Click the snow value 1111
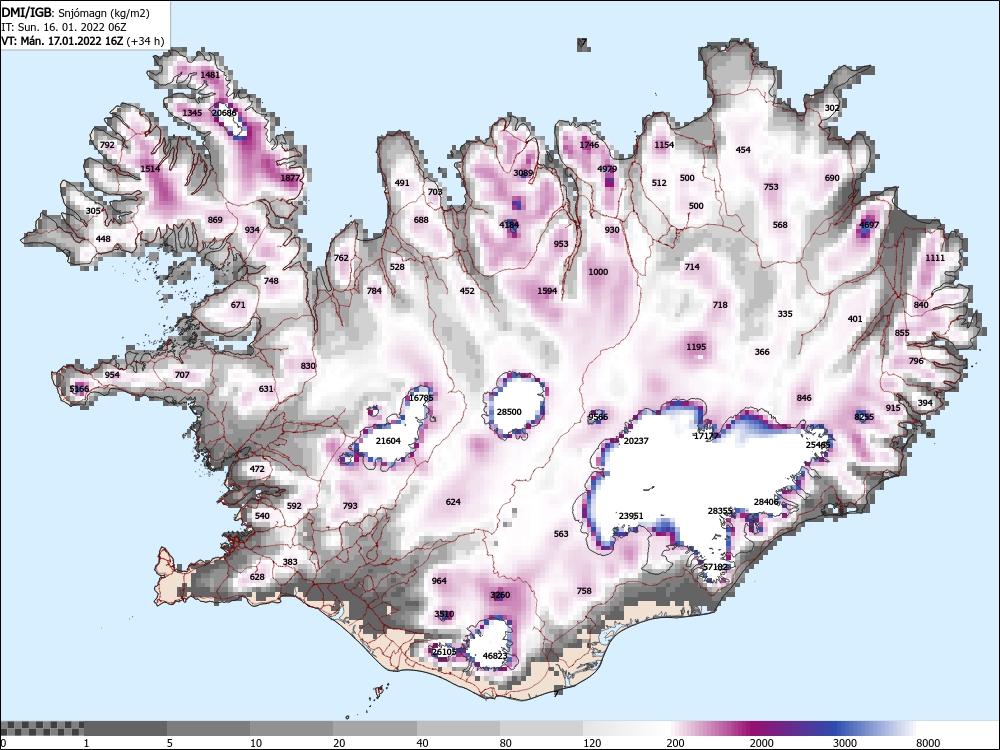Viewport: 1000px width, 750px height. (935, 258)
